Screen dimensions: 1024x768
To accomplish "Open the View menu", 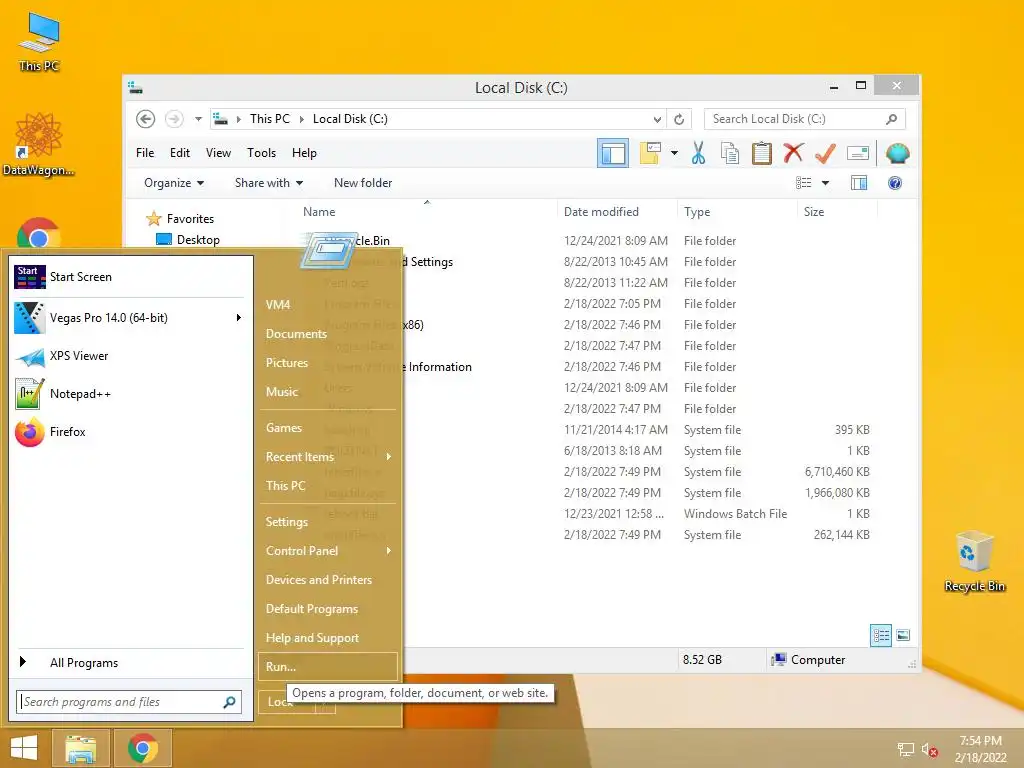I will [x=218, y=153].
